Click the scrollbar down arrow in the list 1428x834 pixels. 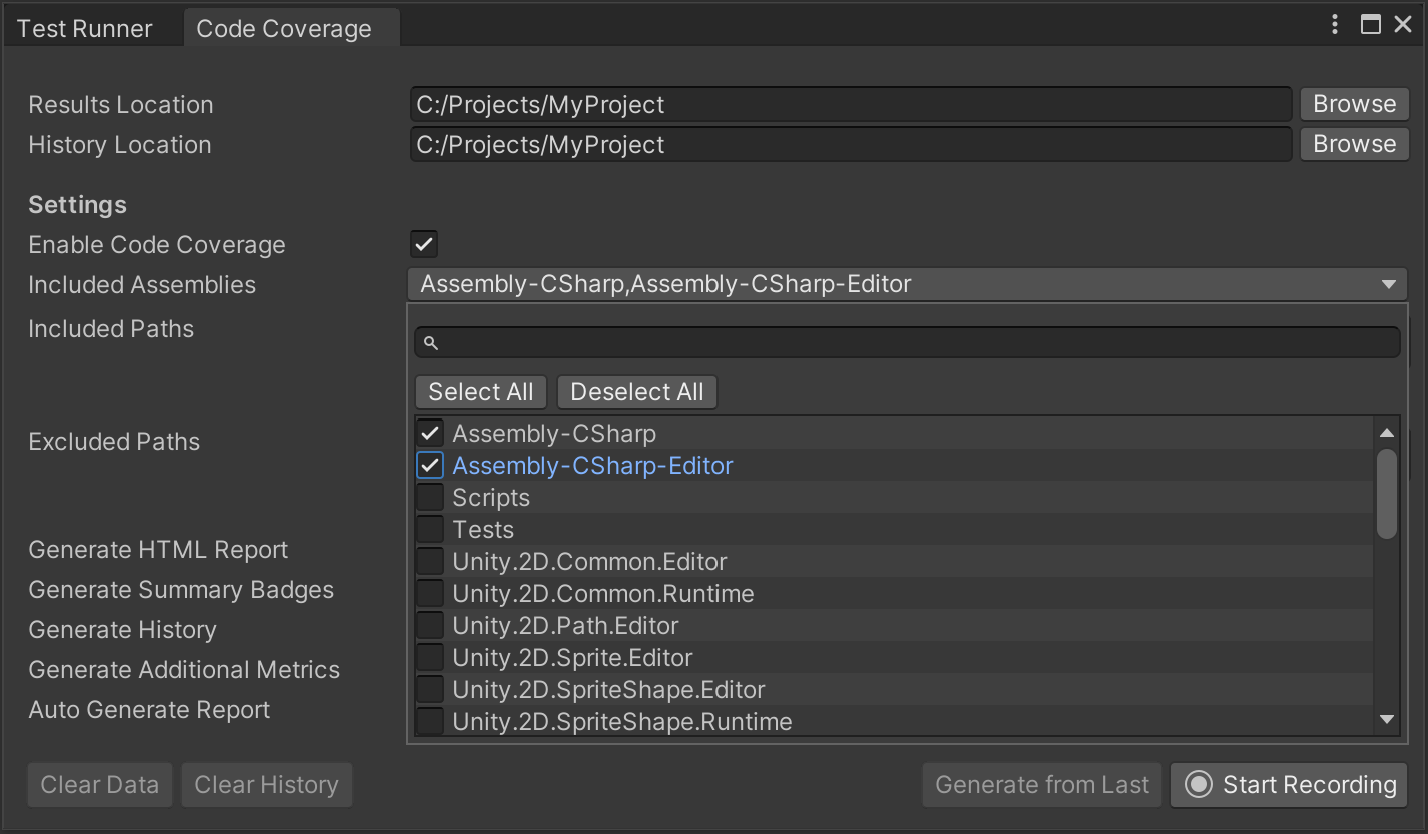tap(1388, 719)
